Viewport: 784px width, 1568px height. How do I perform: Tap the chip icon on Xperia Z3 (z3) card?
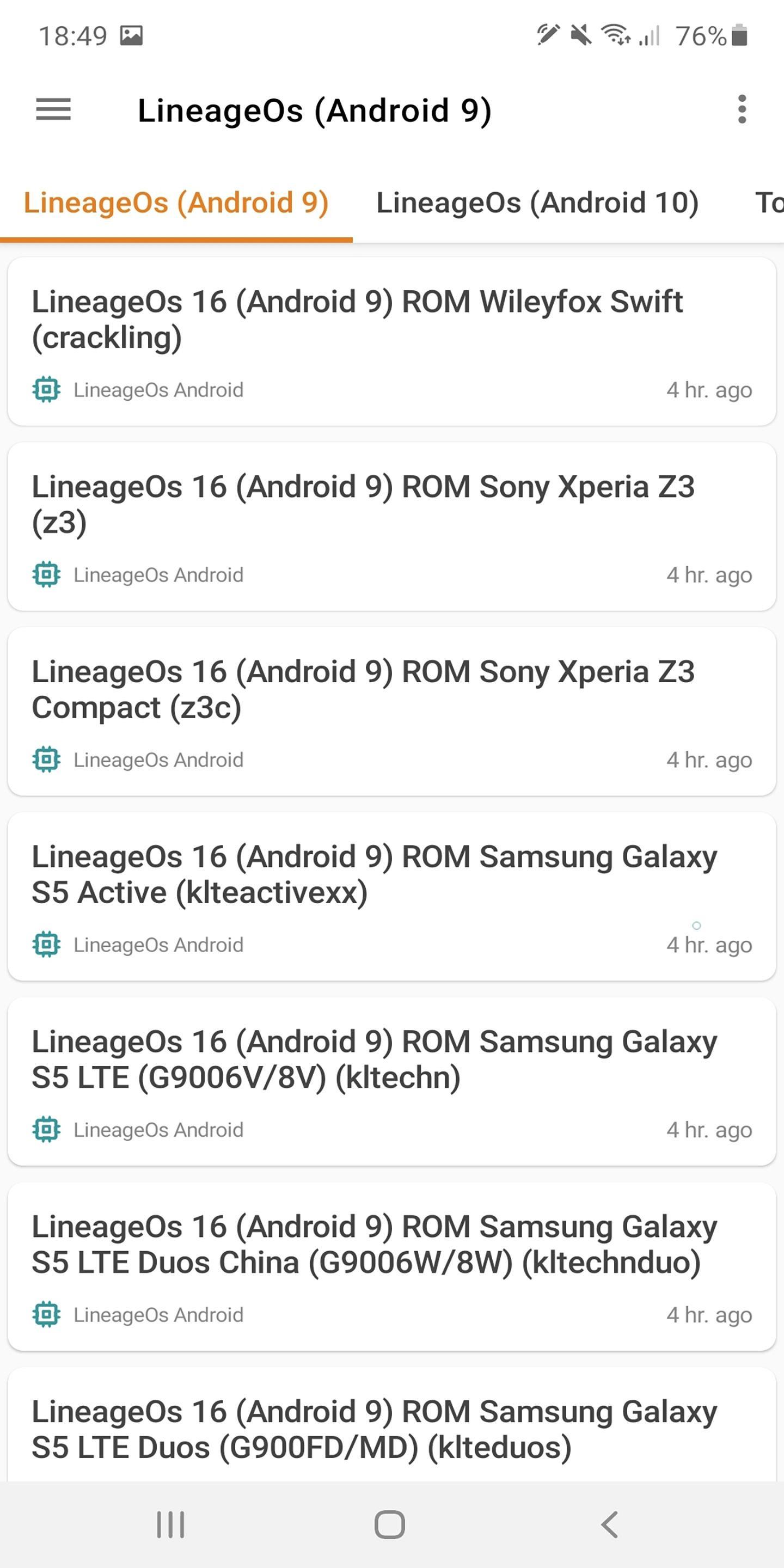coord(46,574)
